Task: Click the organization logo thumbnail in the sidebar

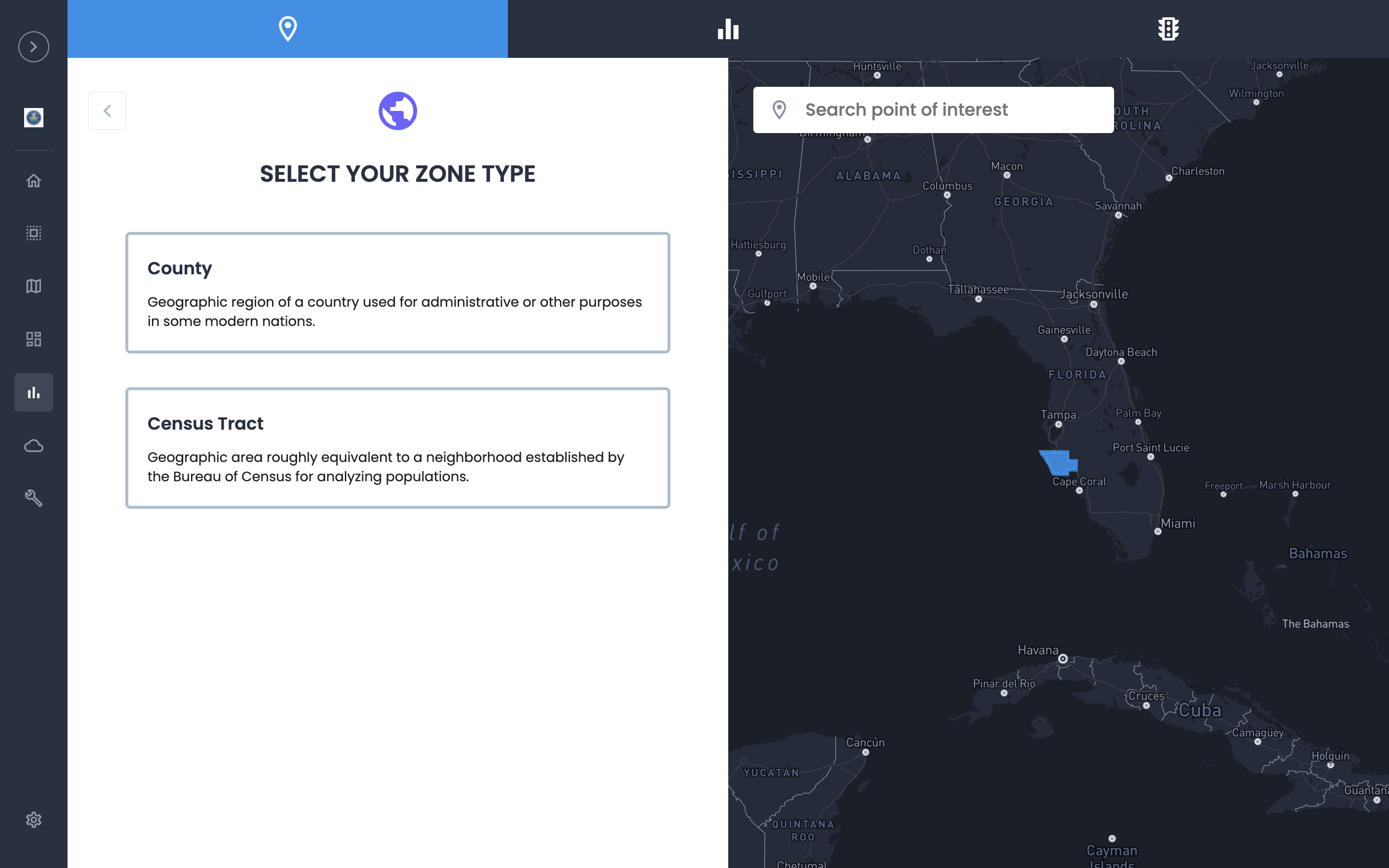Action: click(x=33, y=117)
